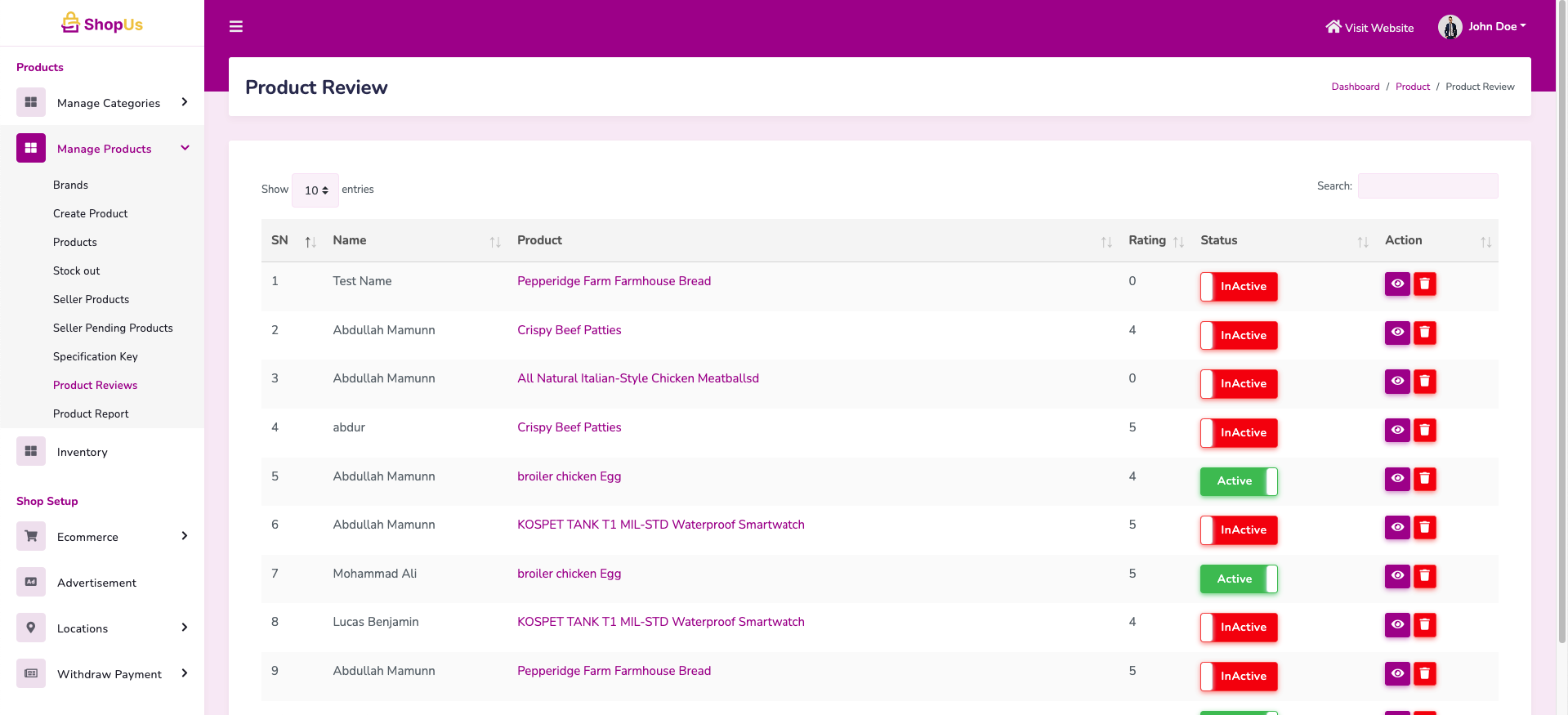The height and width of the screenshot is (715, 1568).
Task: Click the hamburger menu icon in header
Action: (x=236, y=27)
